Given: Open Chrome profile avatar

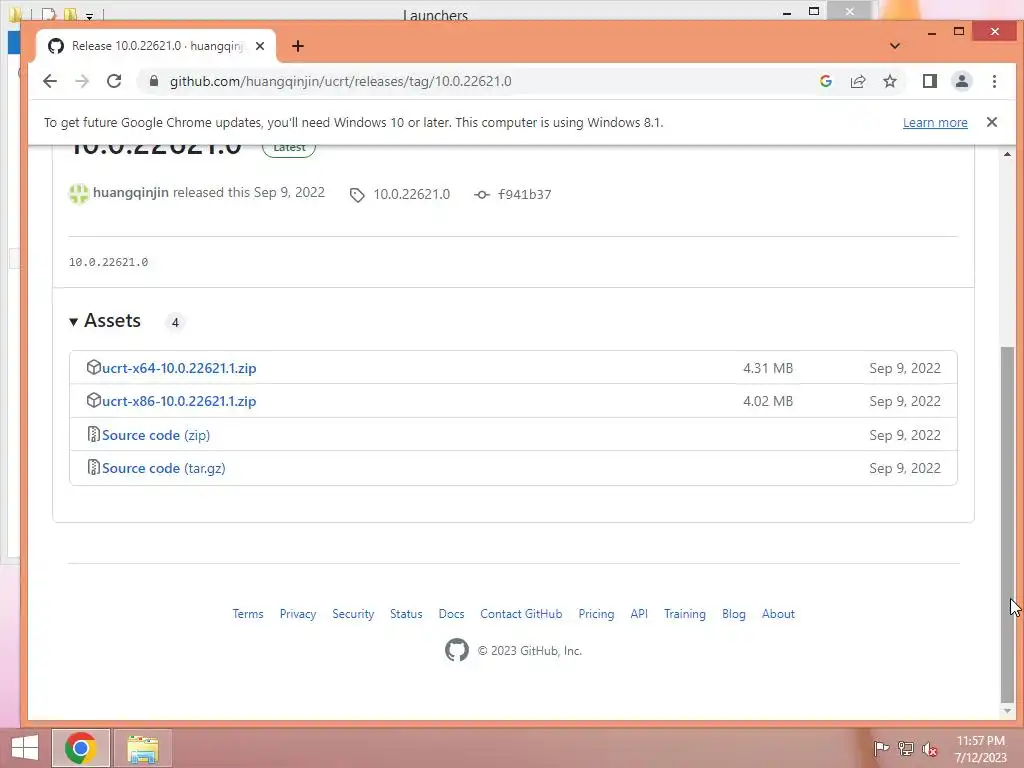Looking at the screenshot, I should click(961, 81).
